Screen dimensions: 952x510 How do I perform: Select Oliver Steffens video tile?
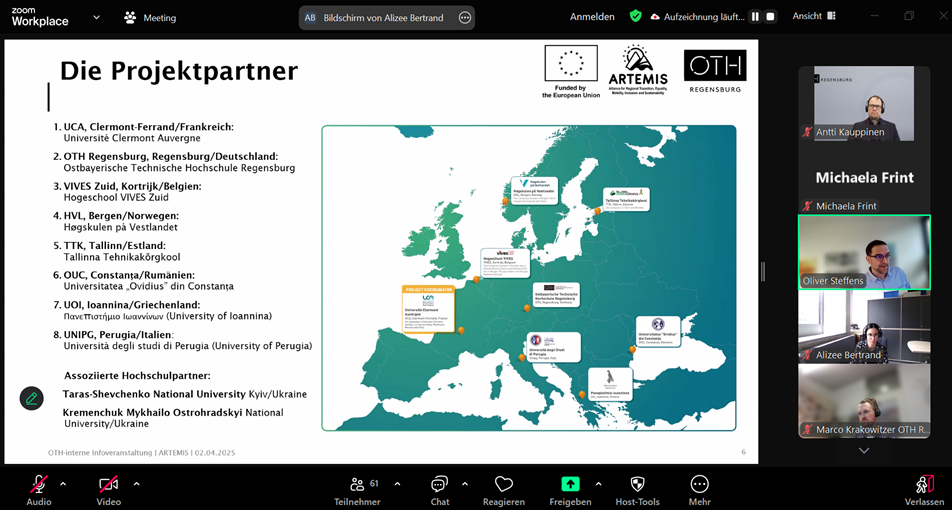click(864, 252)
